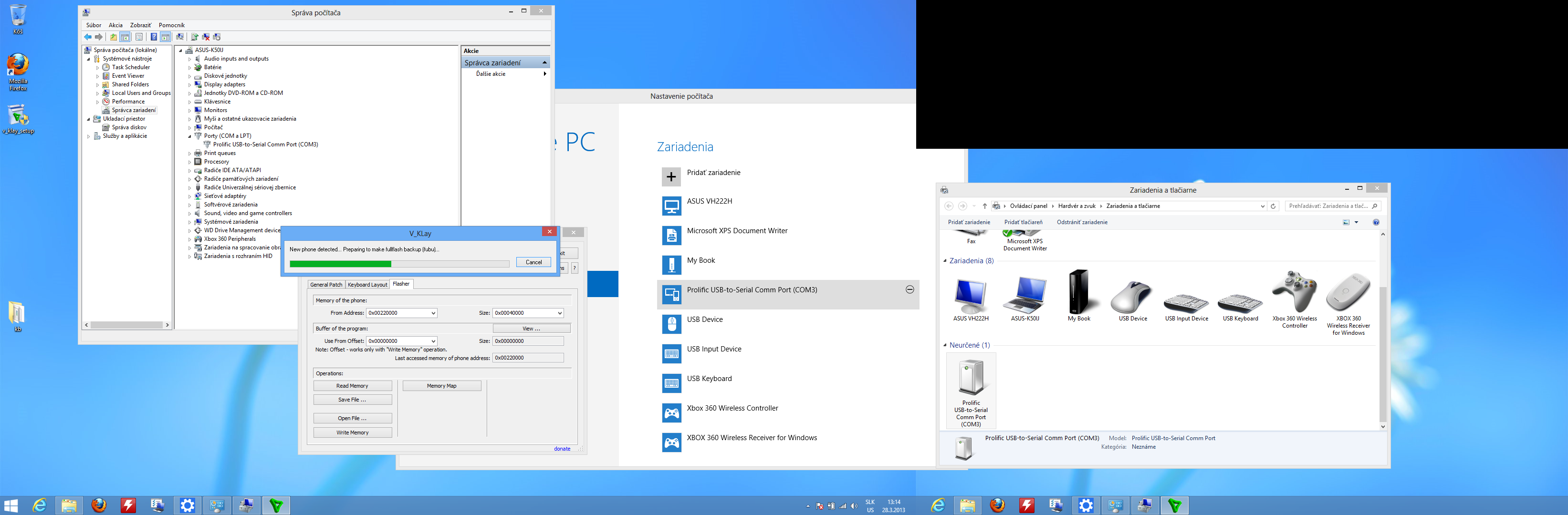Expand Task Scheduler in the left tree
The image size is (1568, 515).
click(x=97, y=68)
